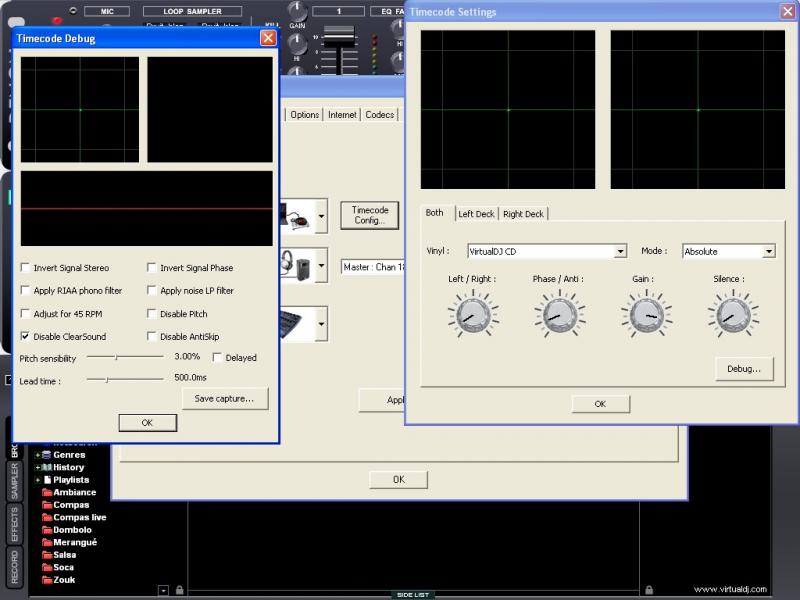Click the Master channel text field
This screenshot has width=800, height=600.
click(x=372, y=268)
